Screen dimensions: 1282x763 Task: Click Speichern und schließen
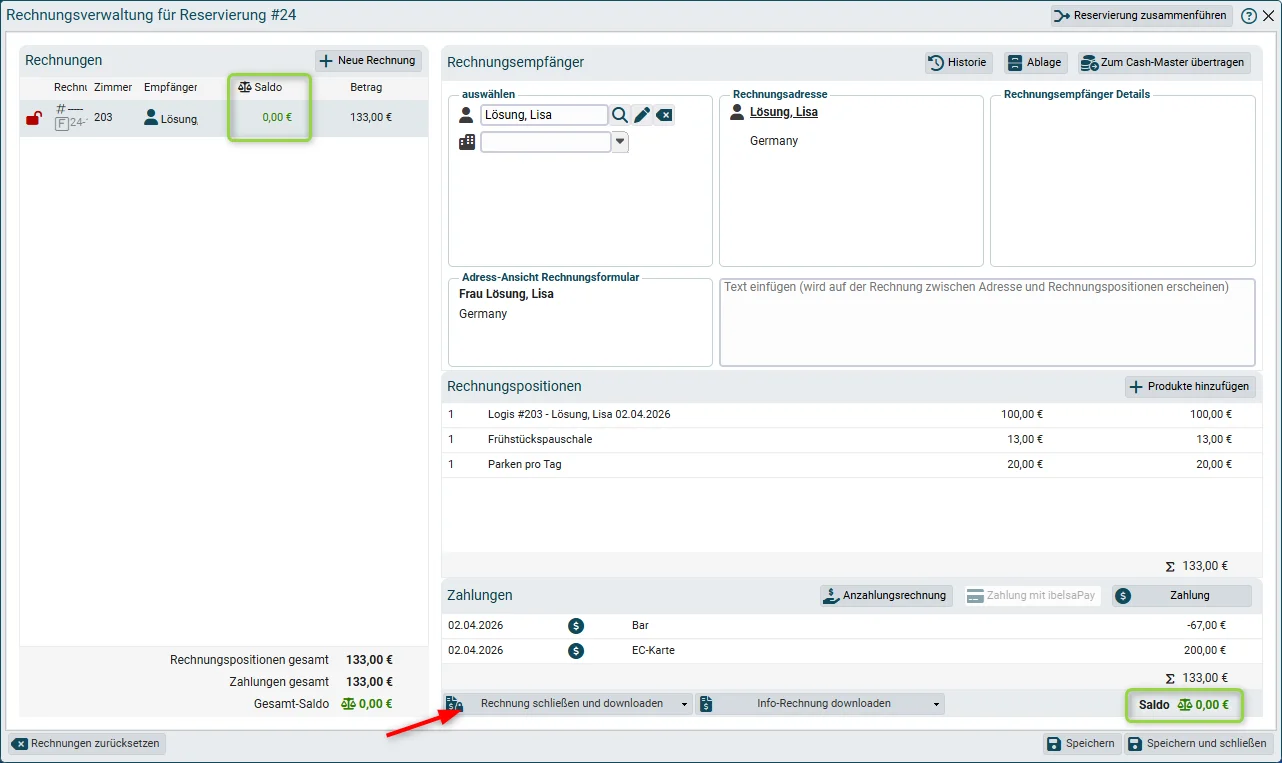tap(1198, 743)
